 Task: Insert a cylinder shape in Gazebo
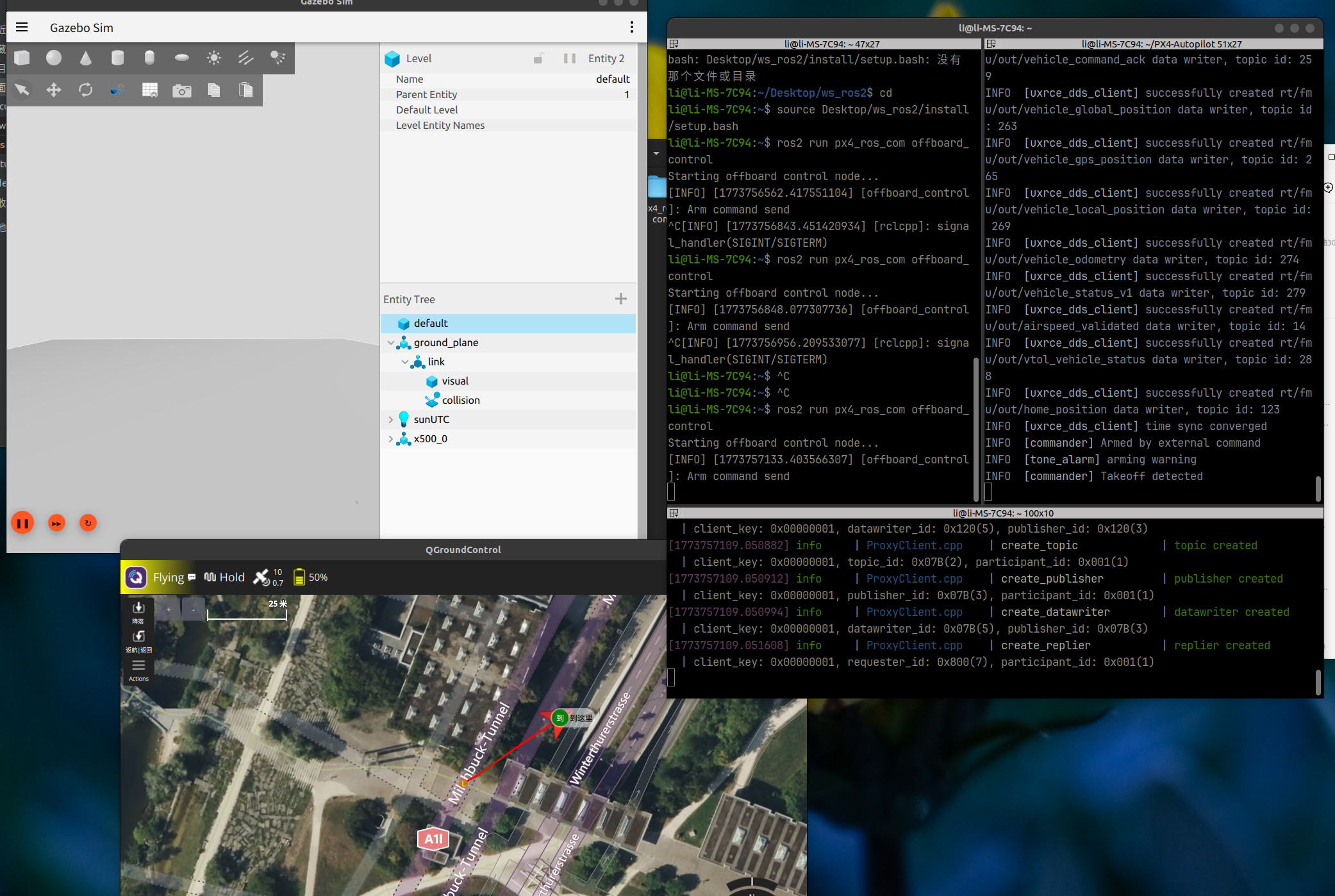coord(117,58)
